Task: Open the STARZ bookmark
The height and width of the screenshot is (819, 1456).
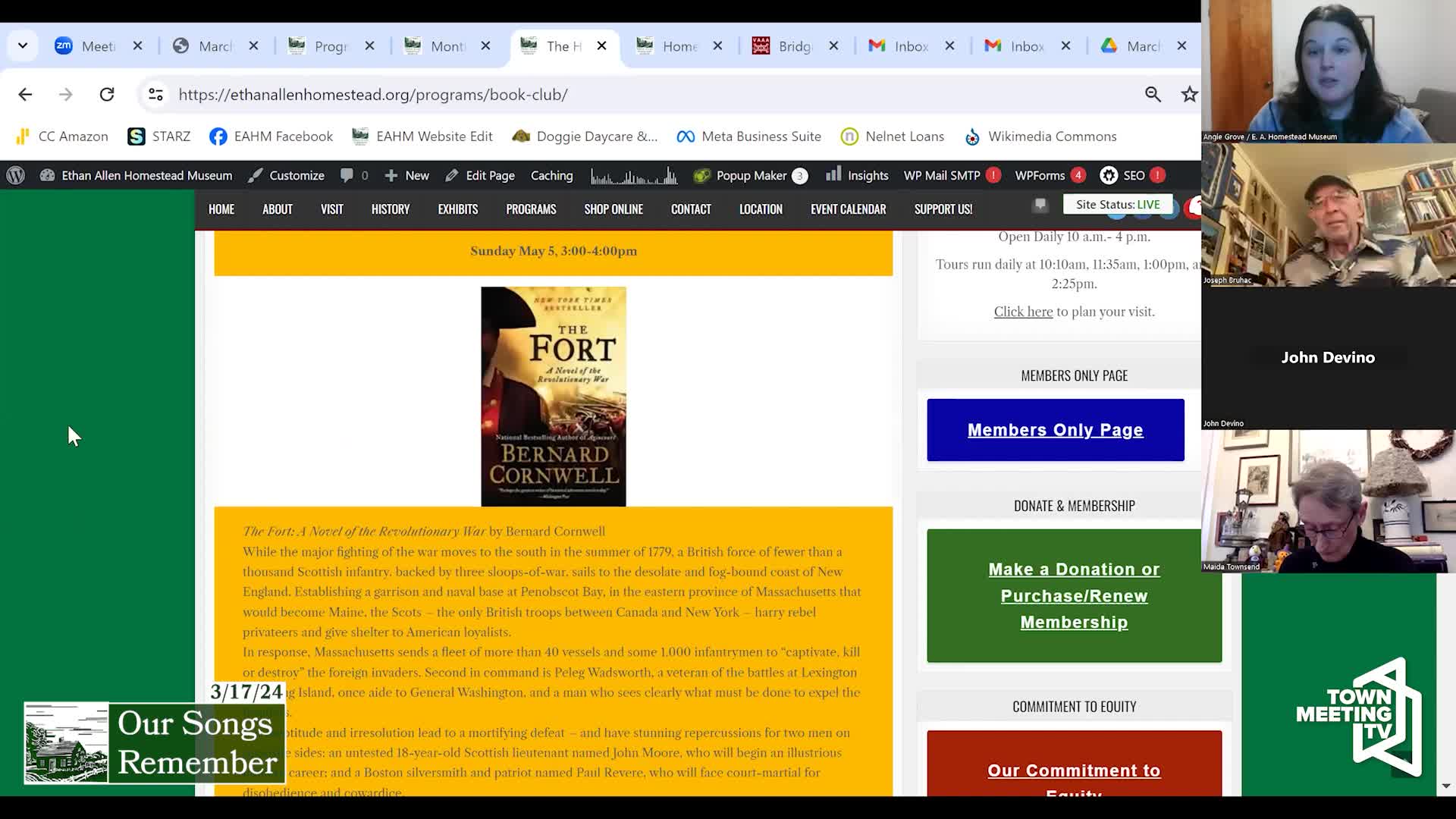Action: point(159,136)
